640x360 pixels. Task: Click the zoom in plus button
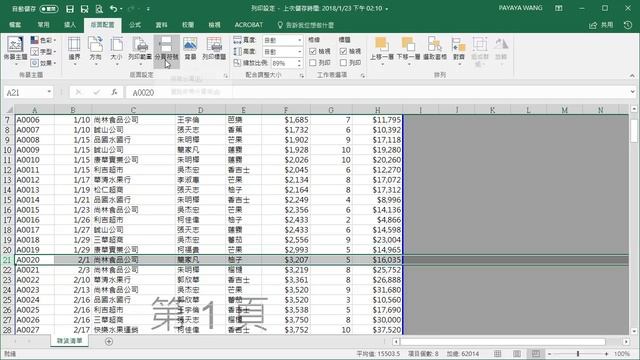pyautogui.click(x=607, y=353)
